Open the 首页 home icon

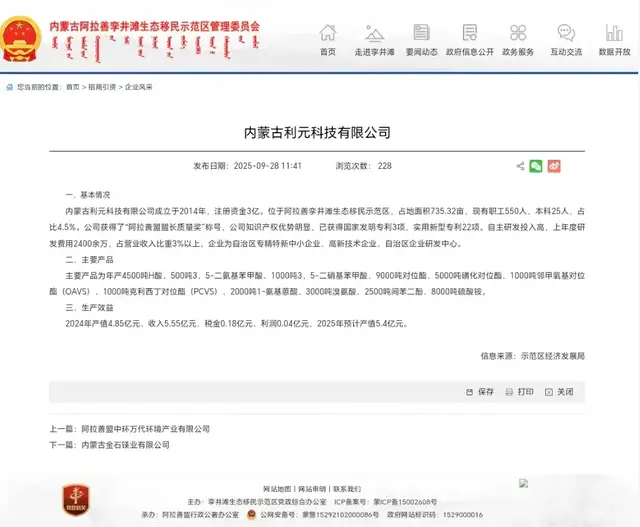328,33
